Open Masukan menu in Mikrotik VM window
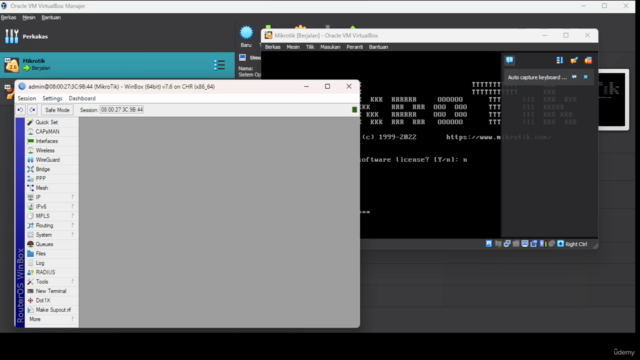Viewport: 640px width, 360px height. click(330, 47)
